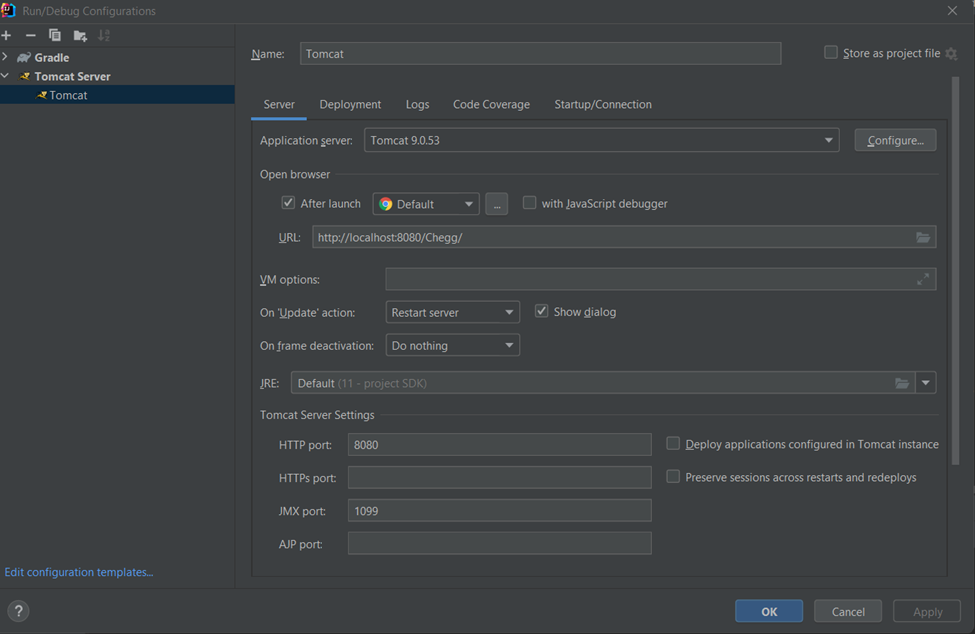The height and width of the screenshot is (634, 975).
Task: Open help with question mark icon
Action: (19, 611)
